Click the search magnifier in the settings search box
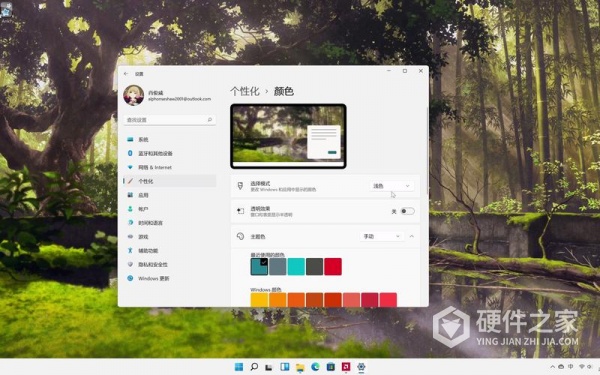Viewport: 600px width, 375px height. tap(210, 120)
